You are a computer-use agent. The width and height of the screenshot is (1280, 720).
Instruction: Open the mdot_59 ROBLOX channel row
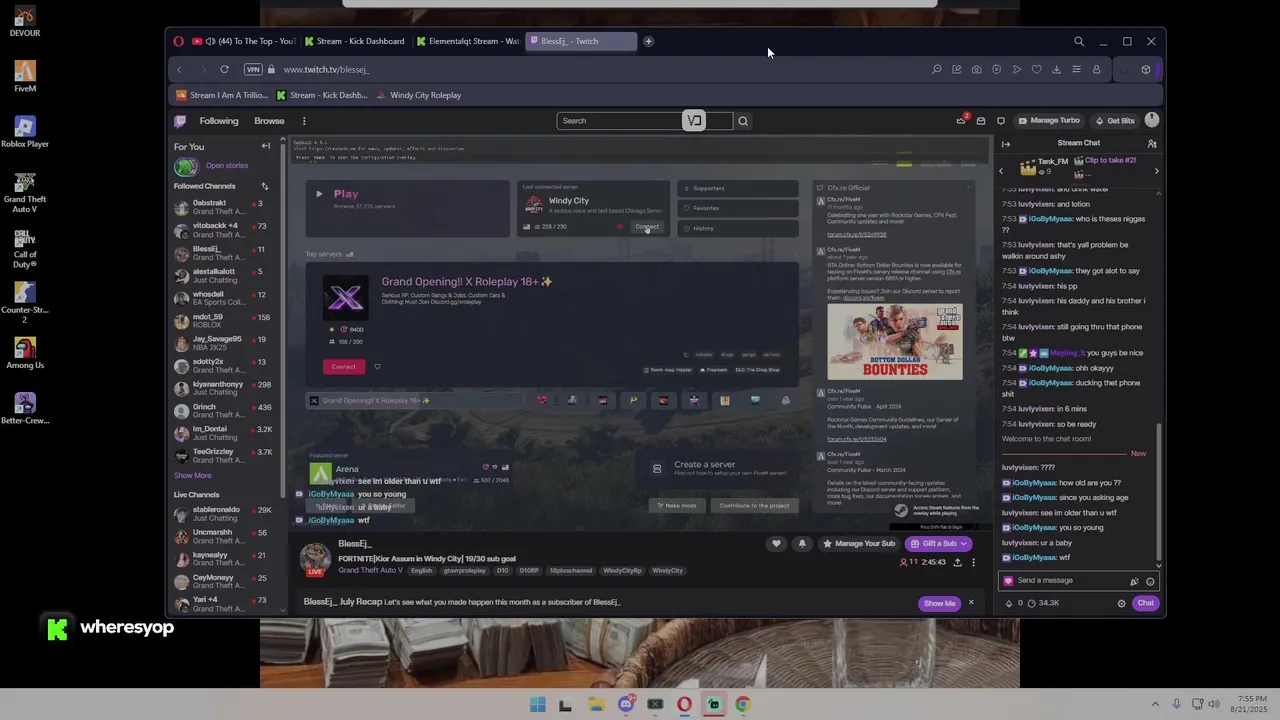(x=226, y=321)
